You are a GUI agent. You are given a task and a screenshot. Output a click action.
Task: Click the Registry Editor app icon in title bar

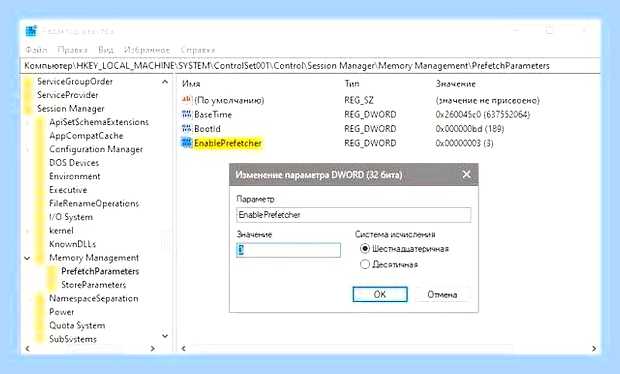31,31
